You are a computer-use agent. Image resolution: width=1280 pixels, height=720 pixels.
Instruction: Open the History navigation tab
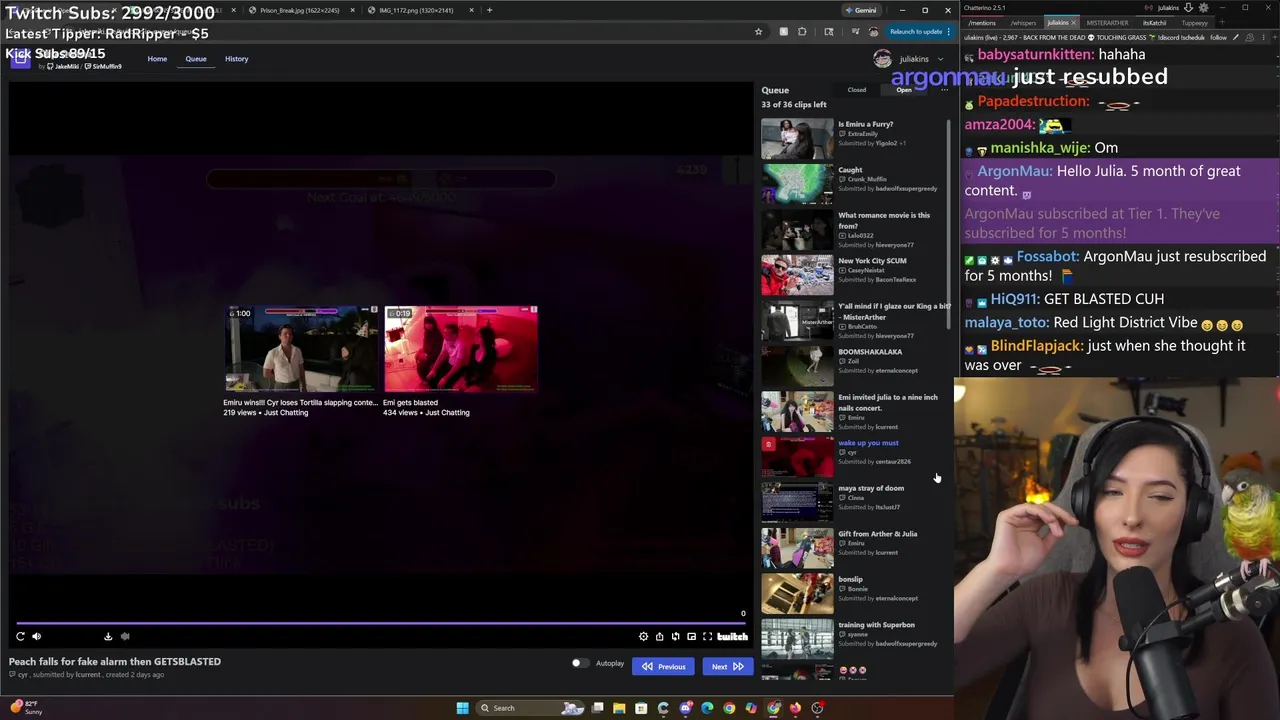tap(237, 58)
